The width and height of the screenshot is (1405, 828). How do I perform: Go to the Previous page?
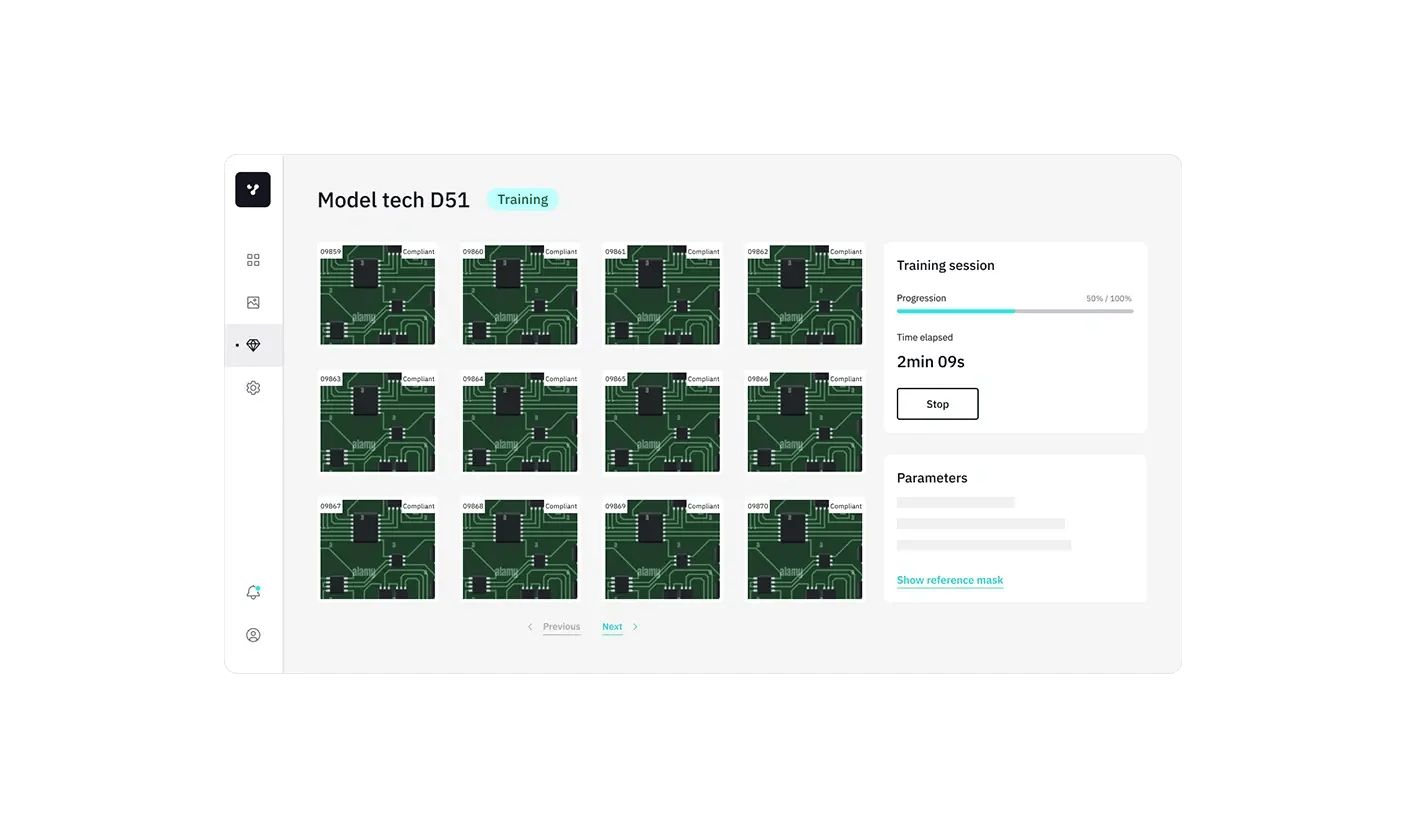(561, 627)
